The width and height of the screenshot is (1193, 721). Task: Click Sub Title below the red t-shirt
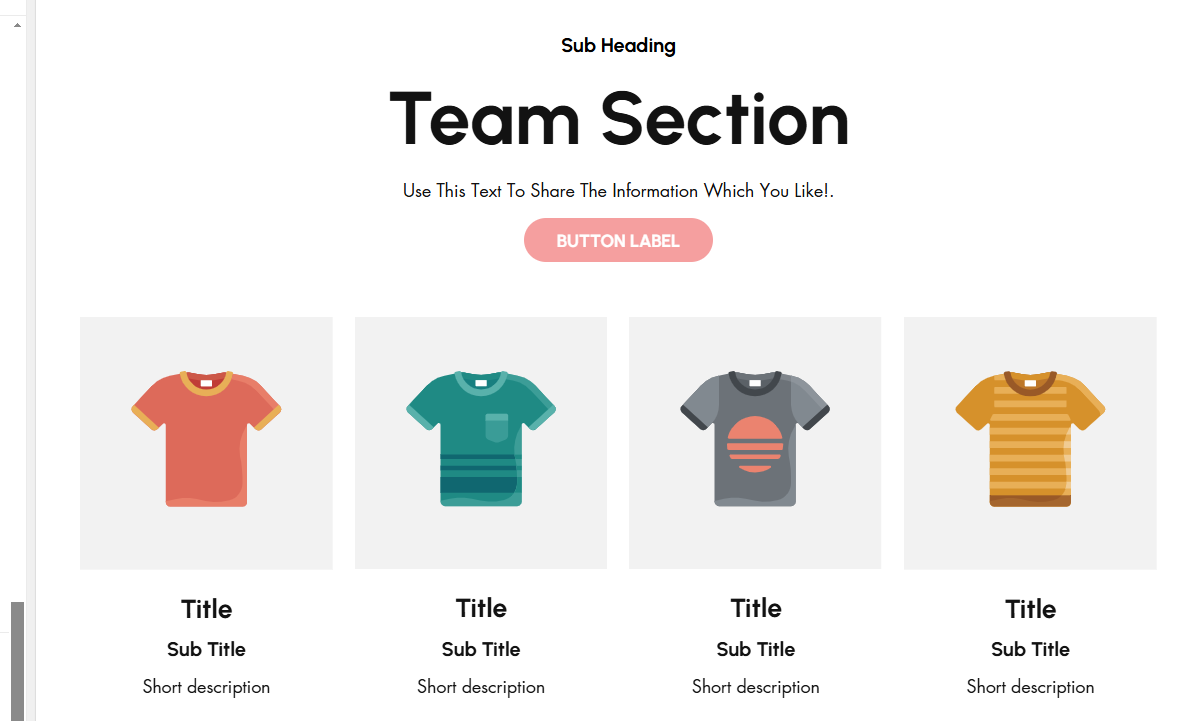[206, 649]
